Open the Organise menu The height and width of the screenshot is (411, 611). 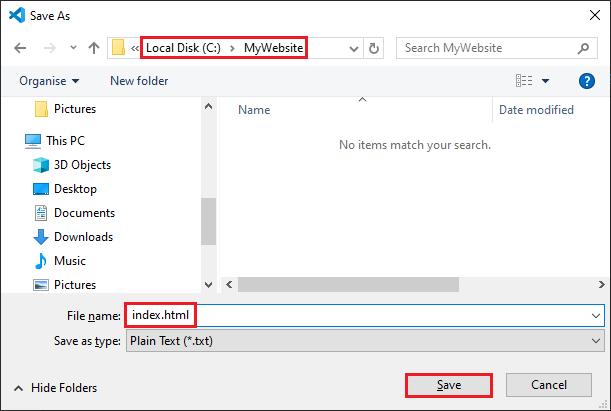pos(48,81)
